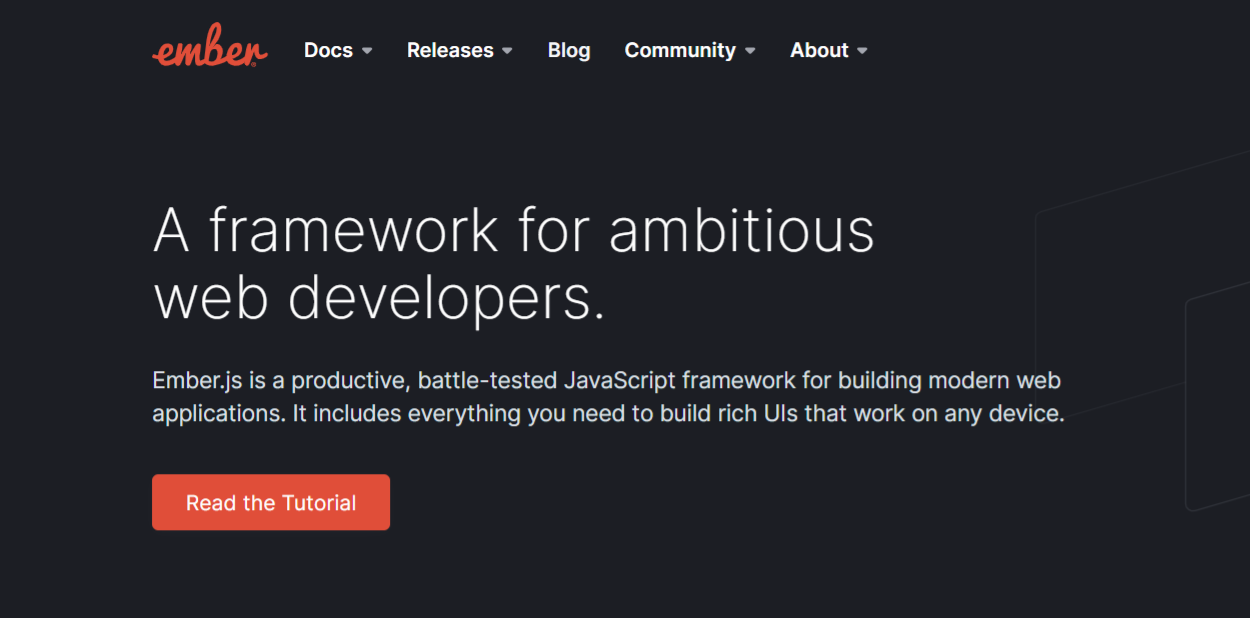Expand the Community navigation menu

pyautogui.click(x=680, y=50)
